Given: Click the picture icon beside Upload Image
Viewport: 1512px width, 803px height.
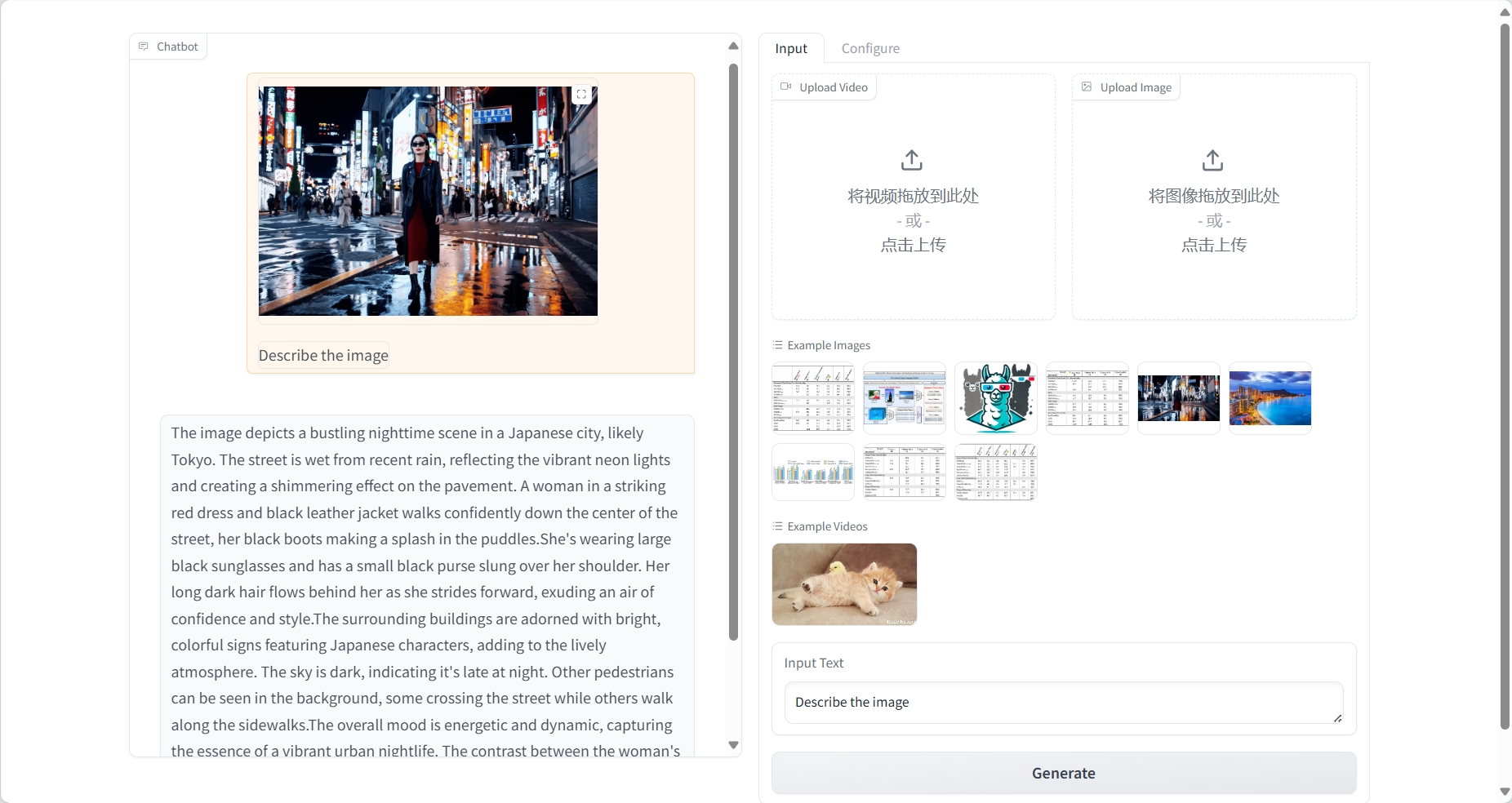Looking at the screenshot, I should pos(1087,87).
